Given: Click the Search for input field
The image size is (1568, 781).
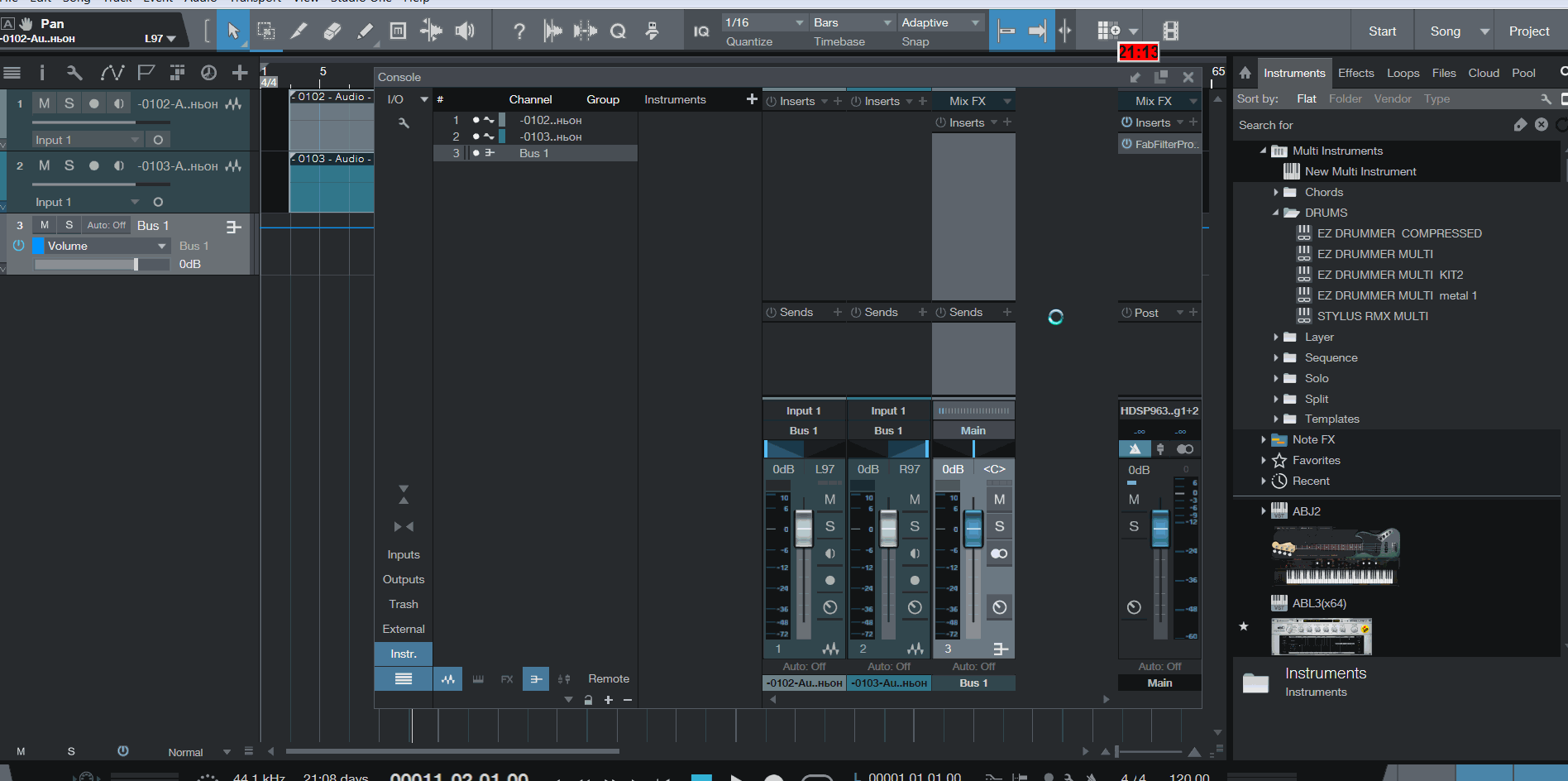Looking at the screenshot, I should pyautogui.click(x=1373, y=125).
